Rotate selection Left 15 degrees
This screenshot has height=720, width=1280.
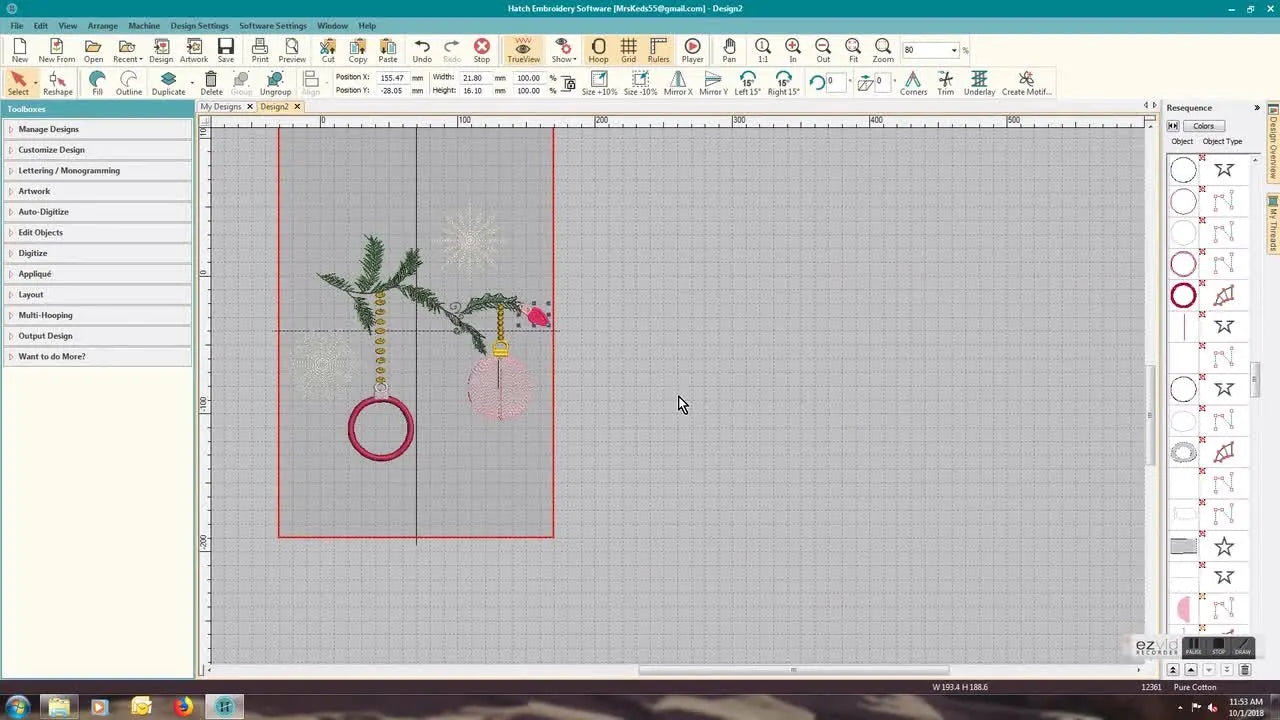coord(748,84)
